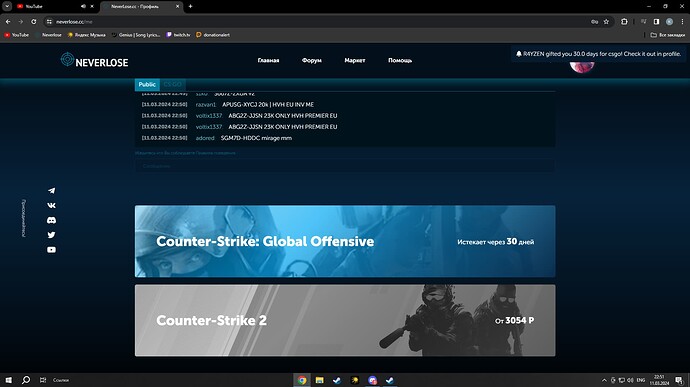This screenshot has width=690, height=387.
Task: Open the tab search dropdown arrow
Action: pyautogui.click(x=7, y=6)
